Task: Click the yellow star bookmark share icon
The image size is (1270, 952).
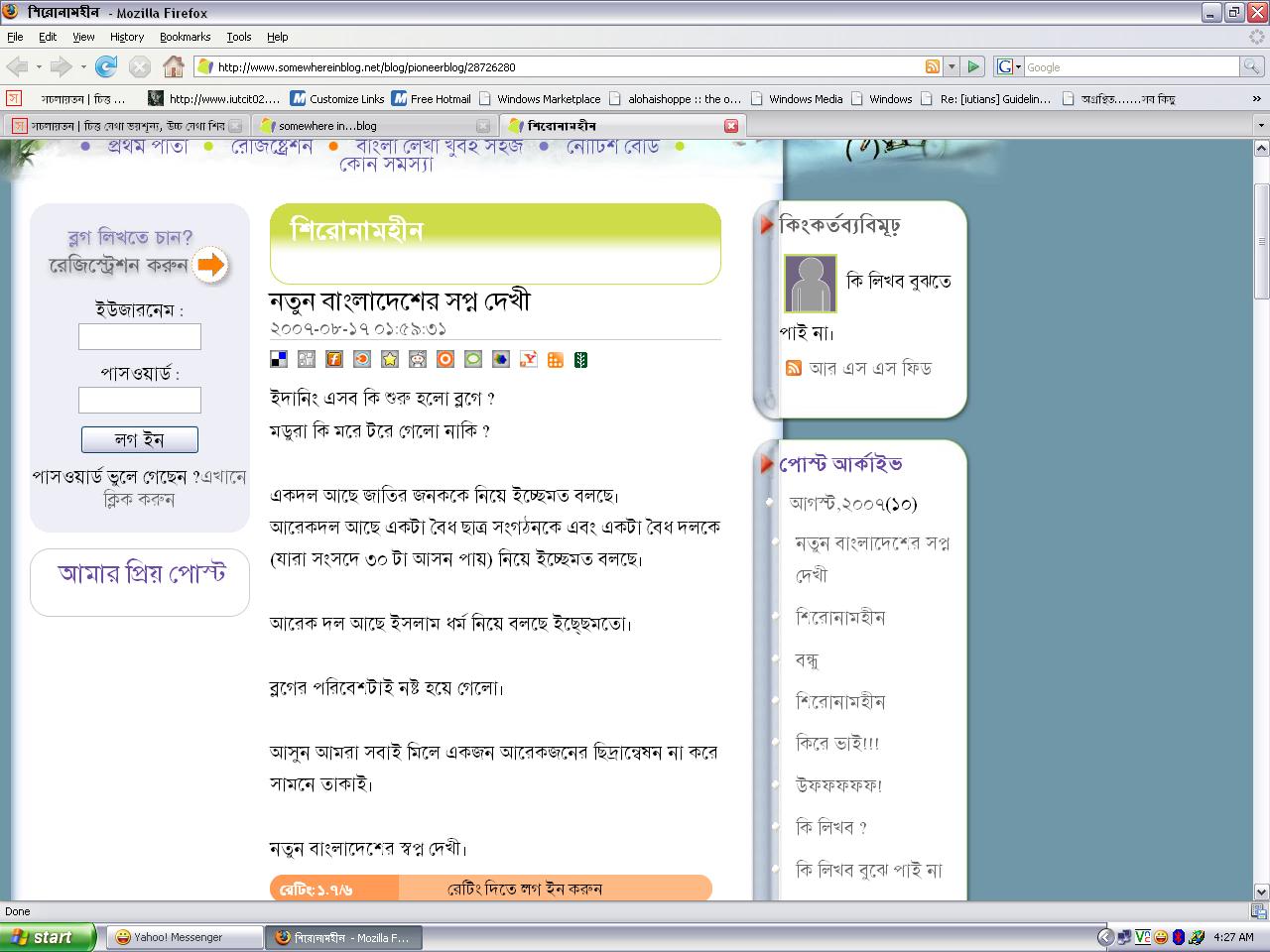Action: 390,359
